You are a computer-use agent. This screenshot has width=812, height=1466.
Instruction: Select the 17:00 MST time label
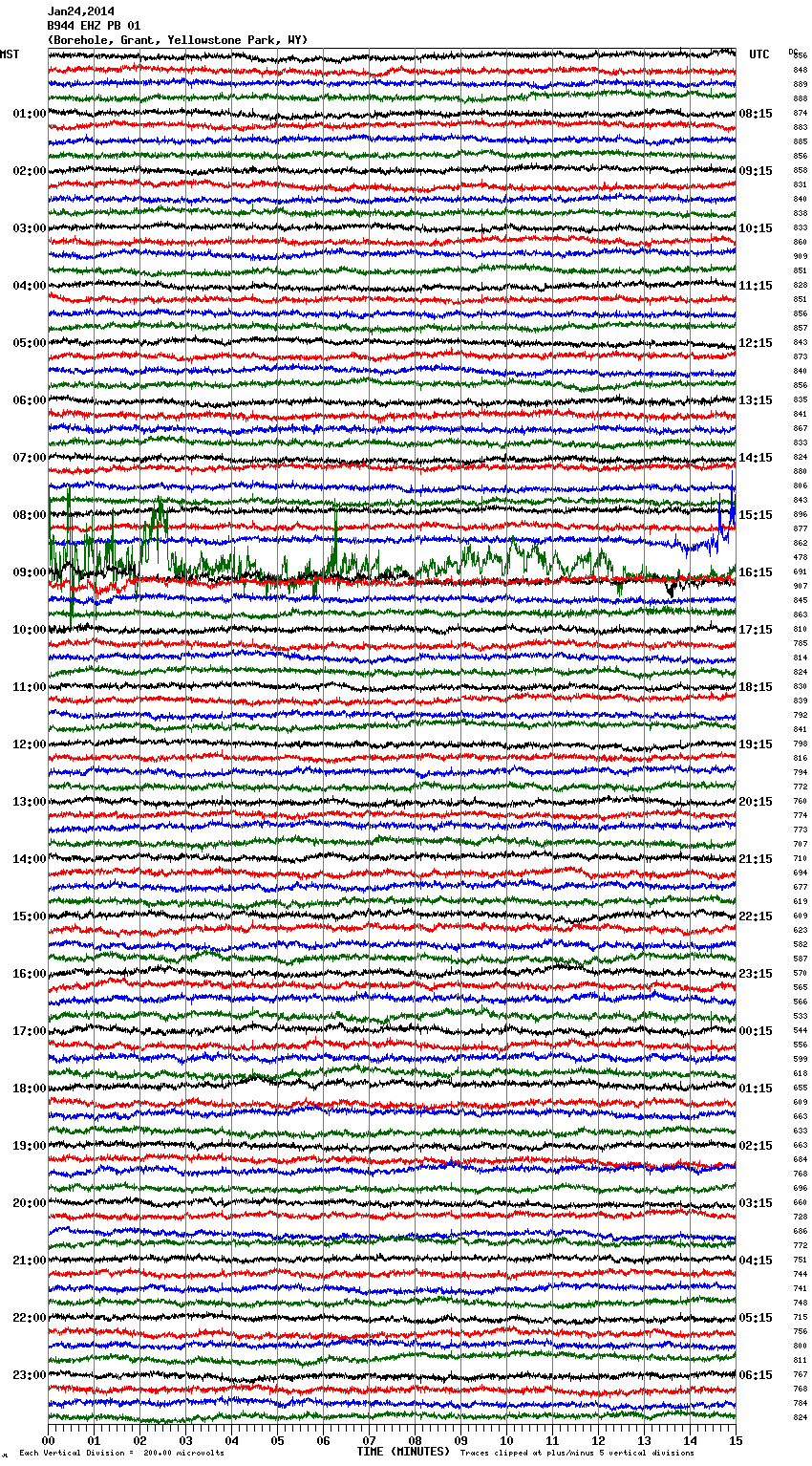point(30,1031)
